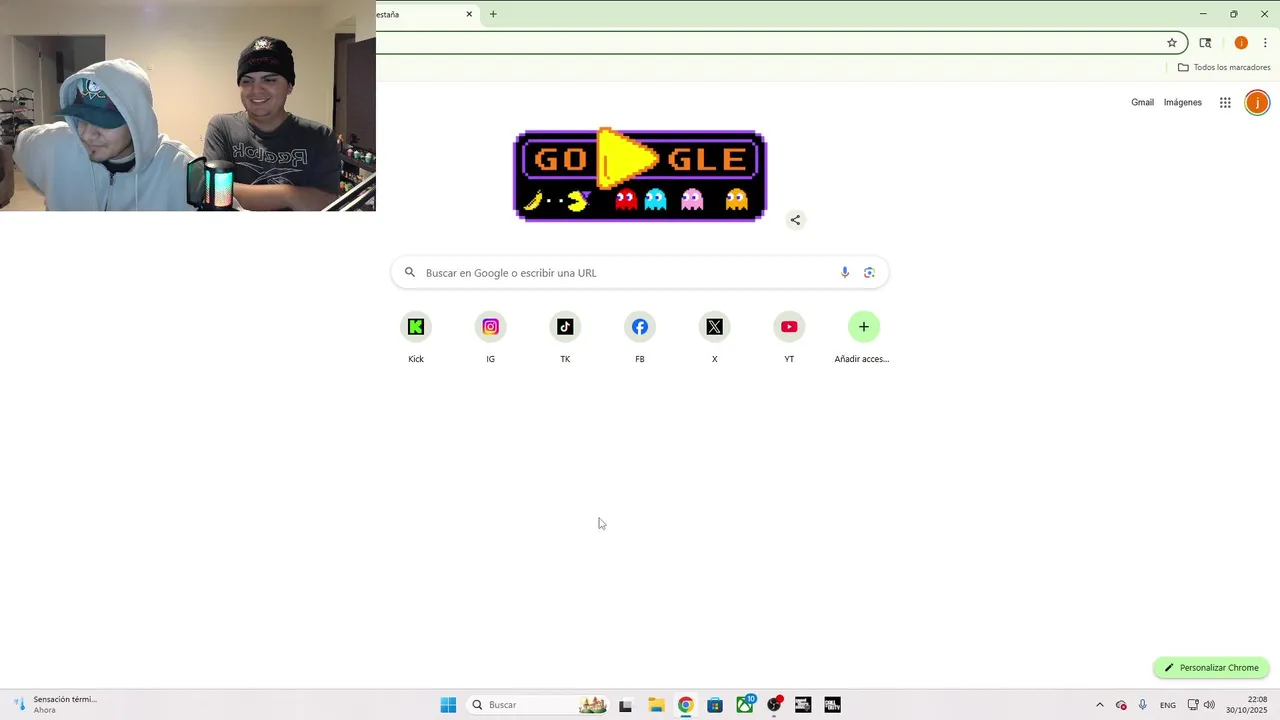This screenshot has width=1280, height=720.
Task: Open File Explorer from the taskbar
Action: [656, 705]
